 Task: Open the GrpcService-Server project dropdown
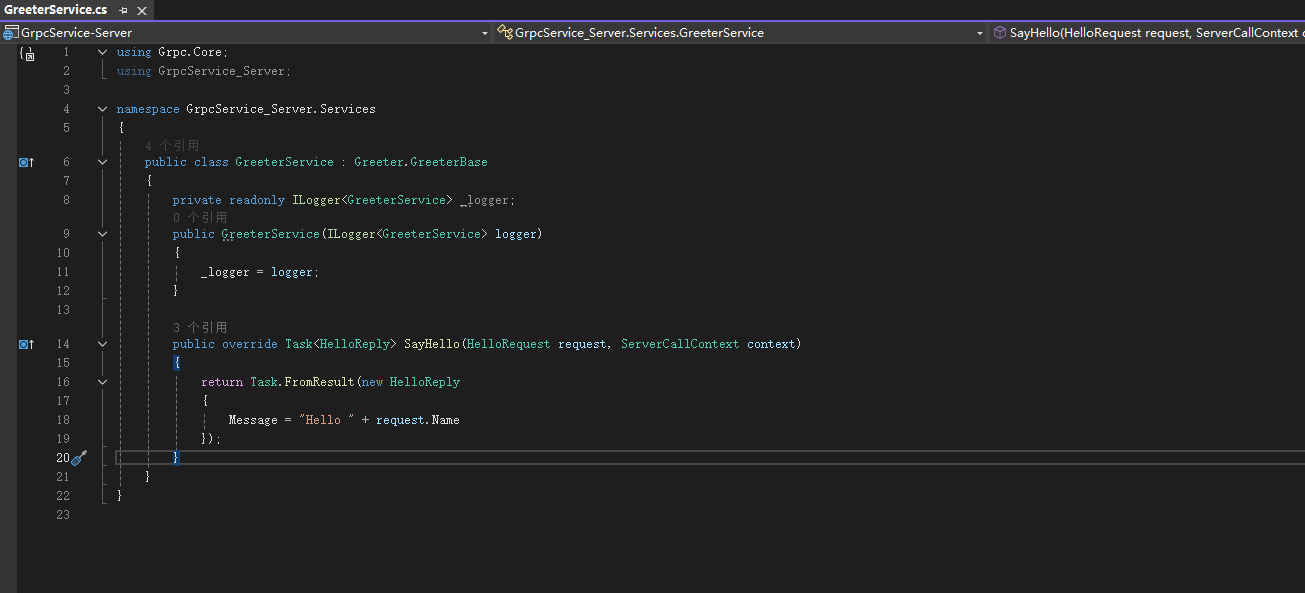485,33
